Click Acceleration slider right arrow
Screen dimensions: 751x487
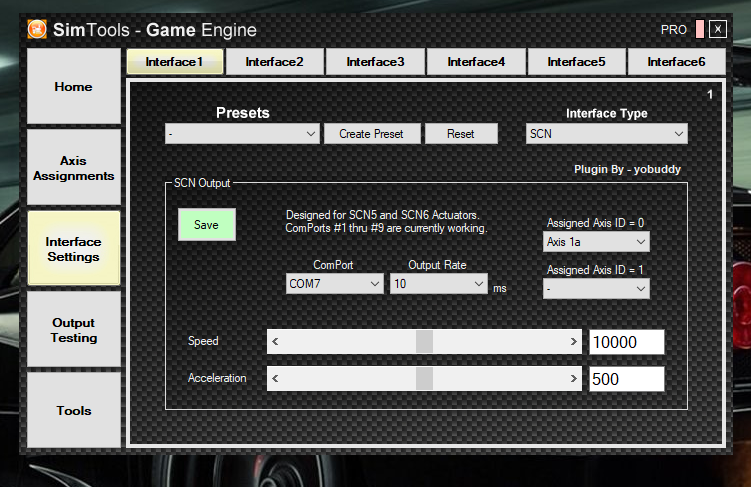coord(573,379)
